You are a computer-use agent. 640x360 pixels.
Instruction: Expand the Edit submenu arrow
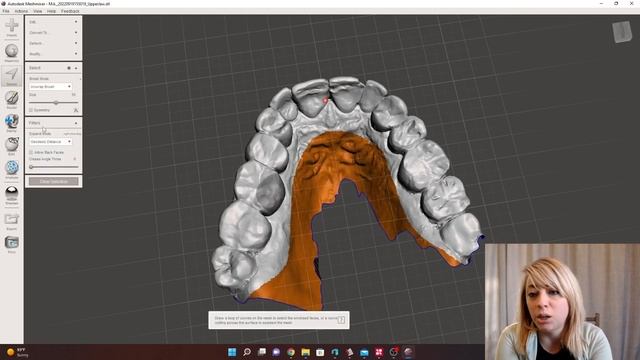click(76, 22)
